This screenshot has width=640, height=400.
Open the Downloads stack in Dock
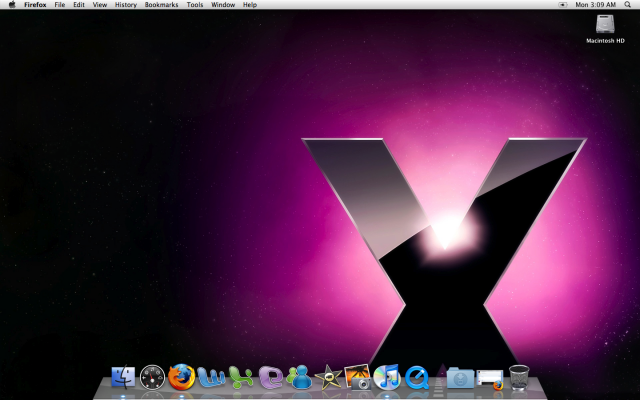tap(460, 377)
